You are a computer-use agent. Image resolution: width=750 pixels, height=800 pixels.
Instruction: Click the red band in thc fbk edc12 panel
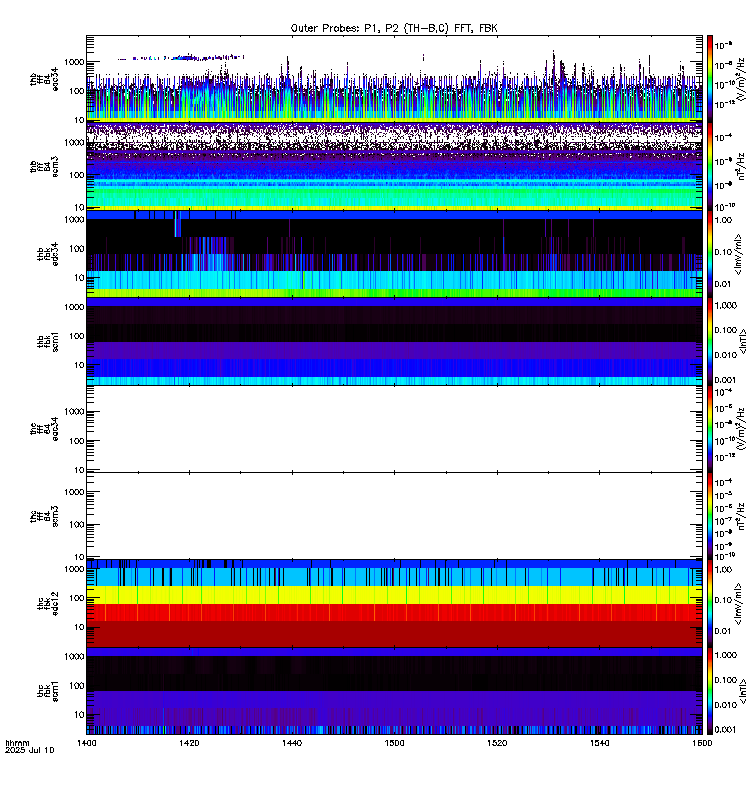pyautogui.click(x=394, y=612)
